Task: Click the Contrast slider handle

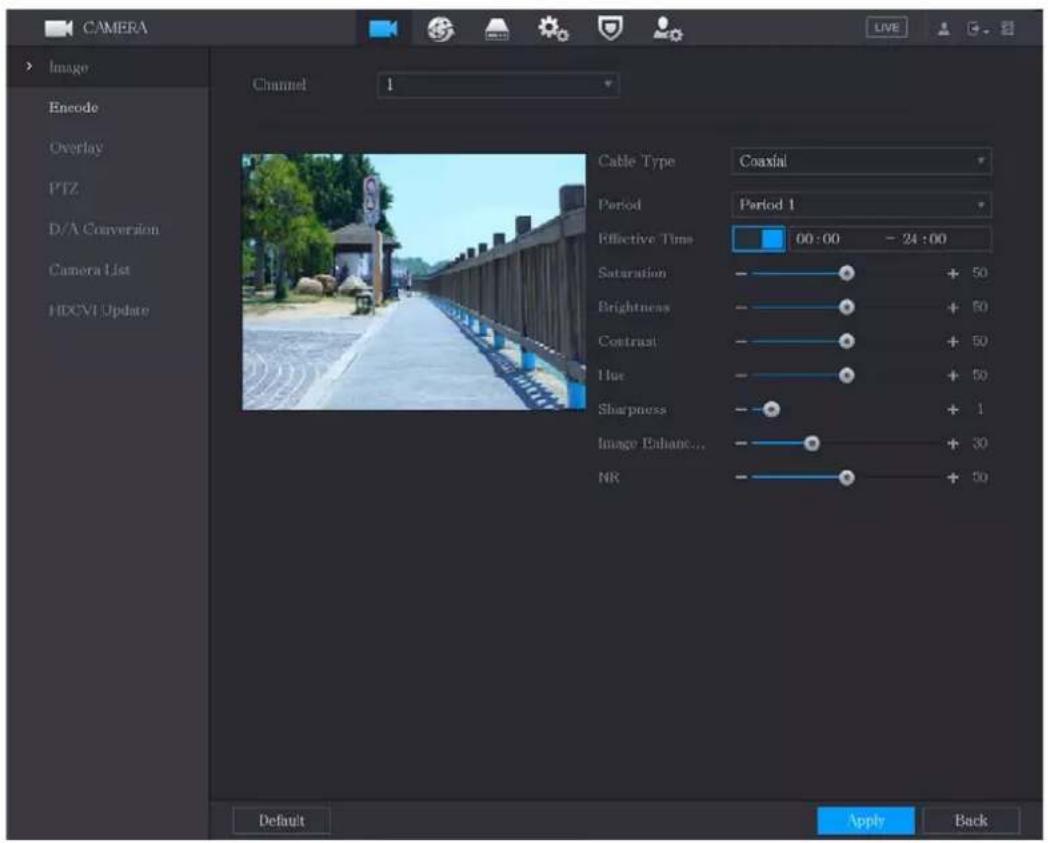Action: (846, 342)
